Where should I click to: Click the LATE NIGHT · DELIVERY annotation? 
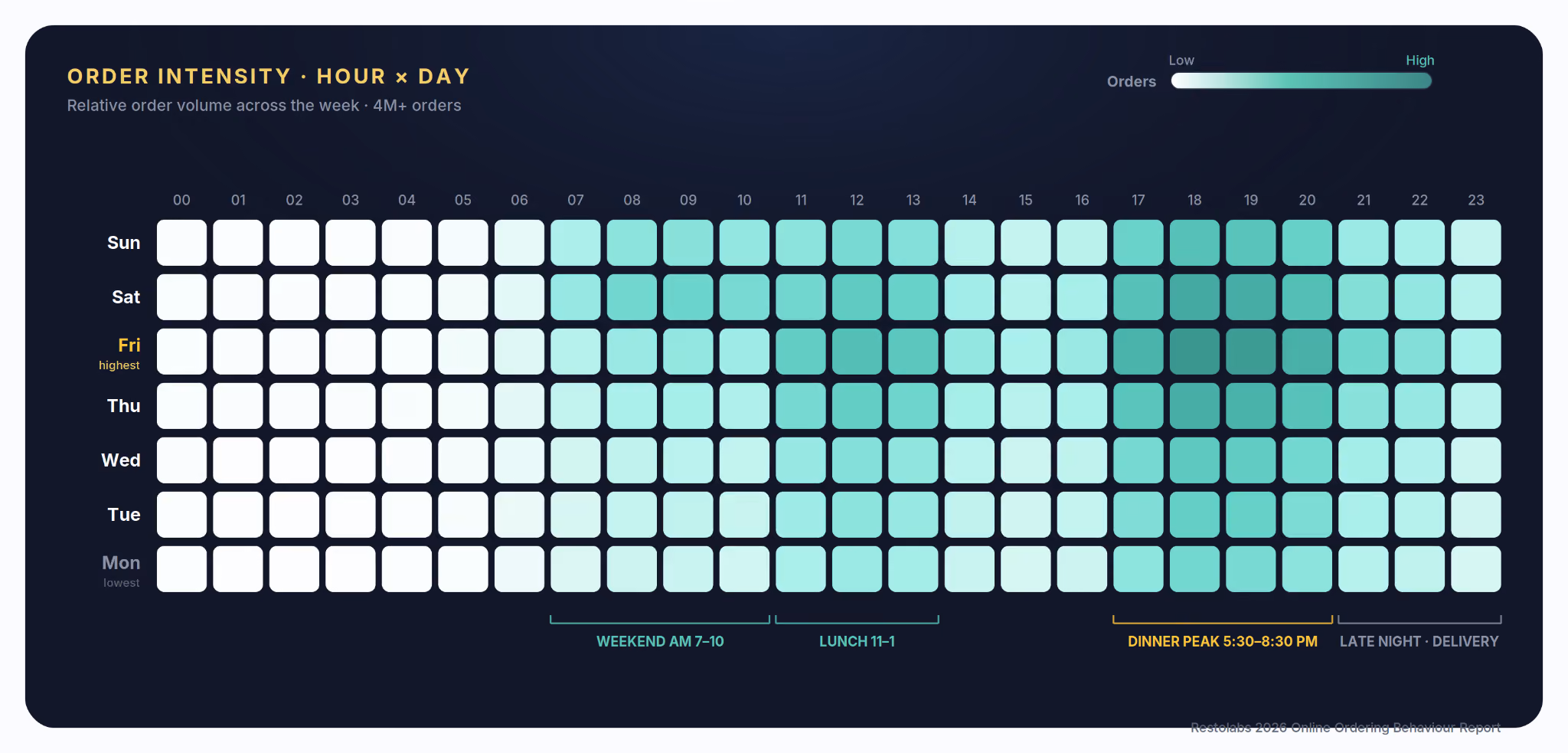pos(1419,641)
